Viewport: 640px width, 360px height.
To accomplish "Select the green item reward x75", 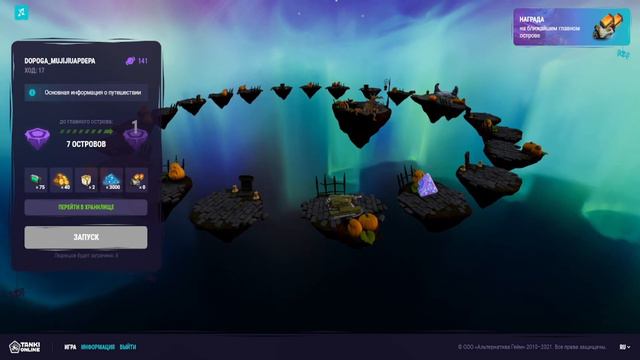I will pyautogui.click(x=36, y=180).
